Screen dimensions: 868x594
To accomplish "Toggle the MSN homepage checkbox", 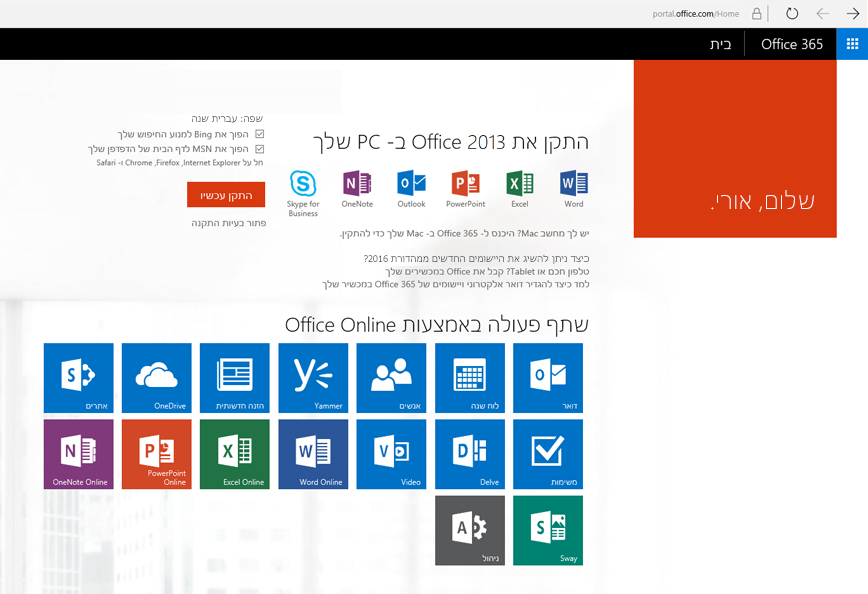I will [x=260, y=149].
